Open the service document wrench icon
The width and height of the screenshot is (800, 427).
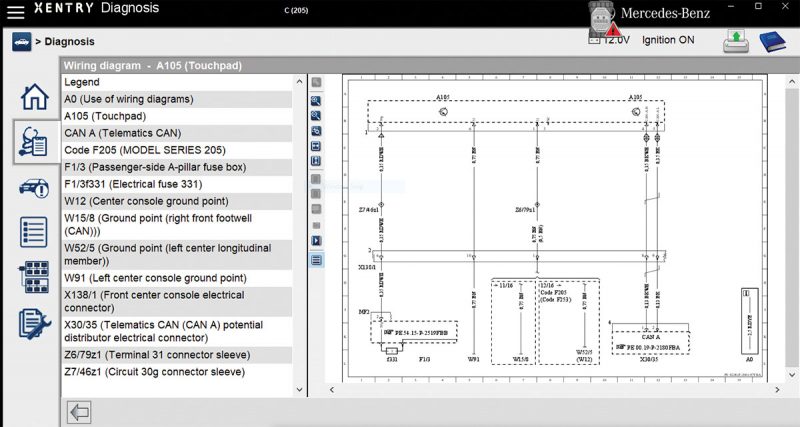coord(34,323)
